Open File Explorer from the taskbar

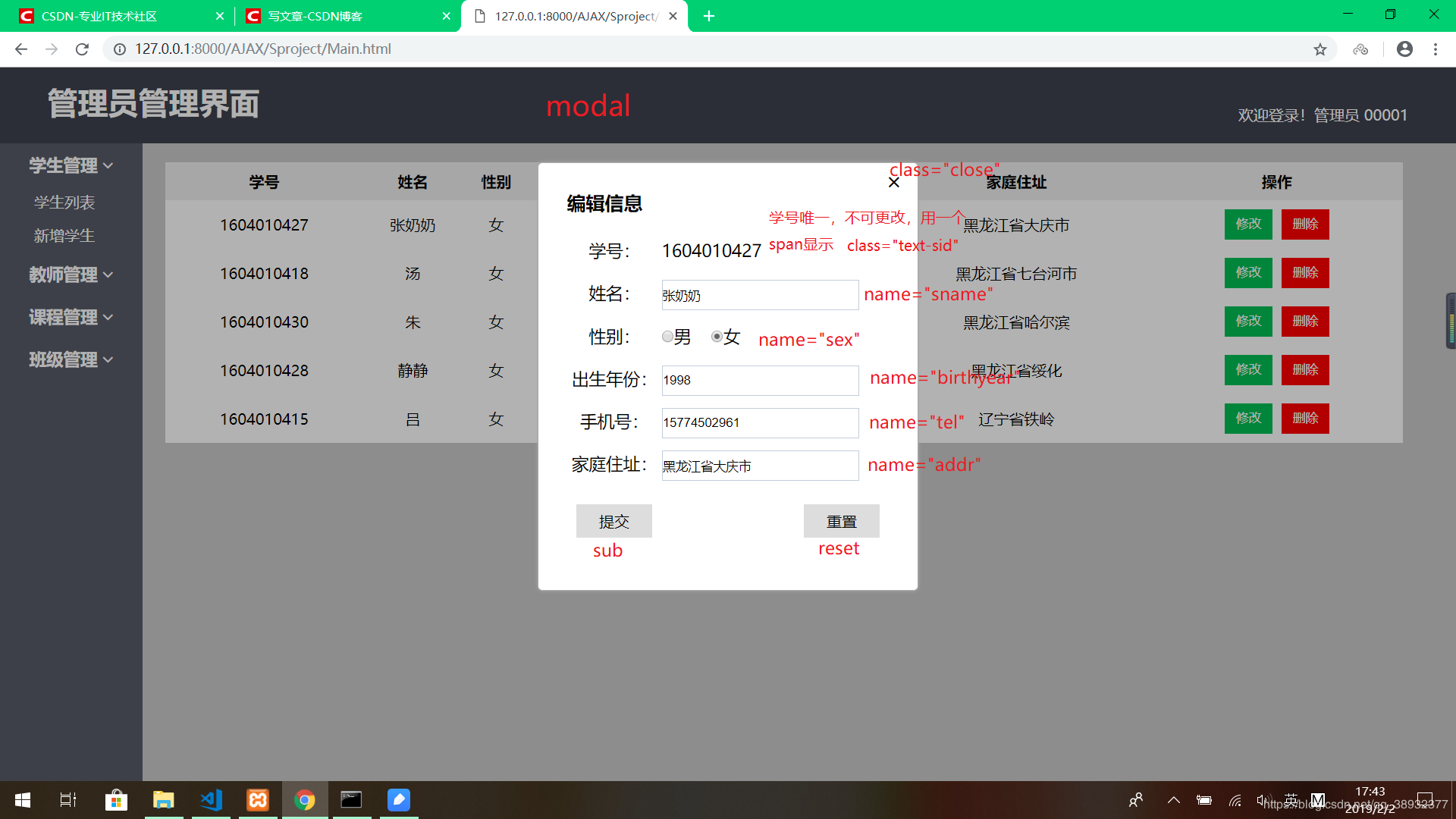coord(164,799)
